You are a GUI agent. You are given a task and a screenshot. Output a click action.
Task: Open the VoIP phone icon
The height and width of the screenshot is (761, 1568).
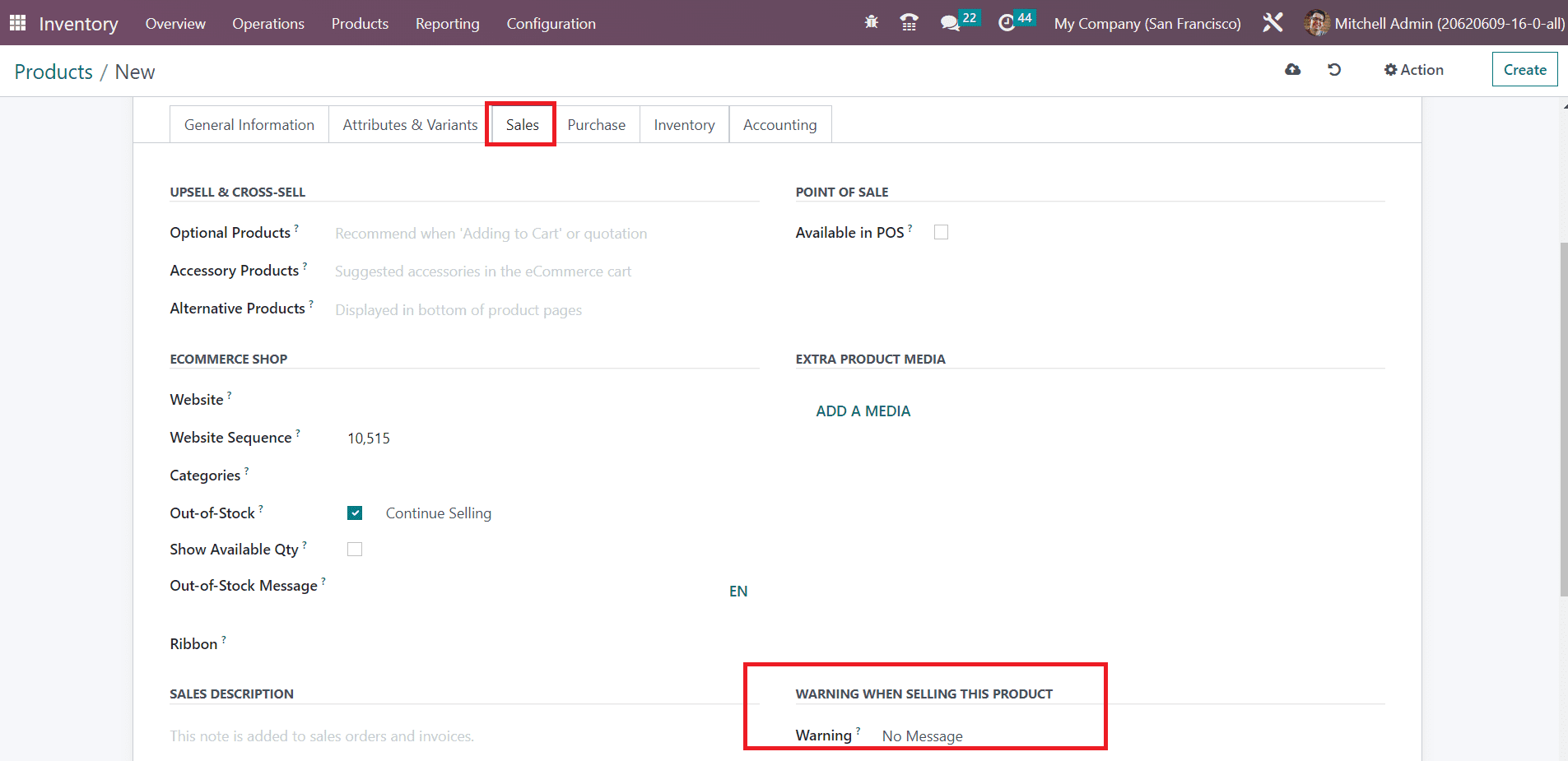909,23
